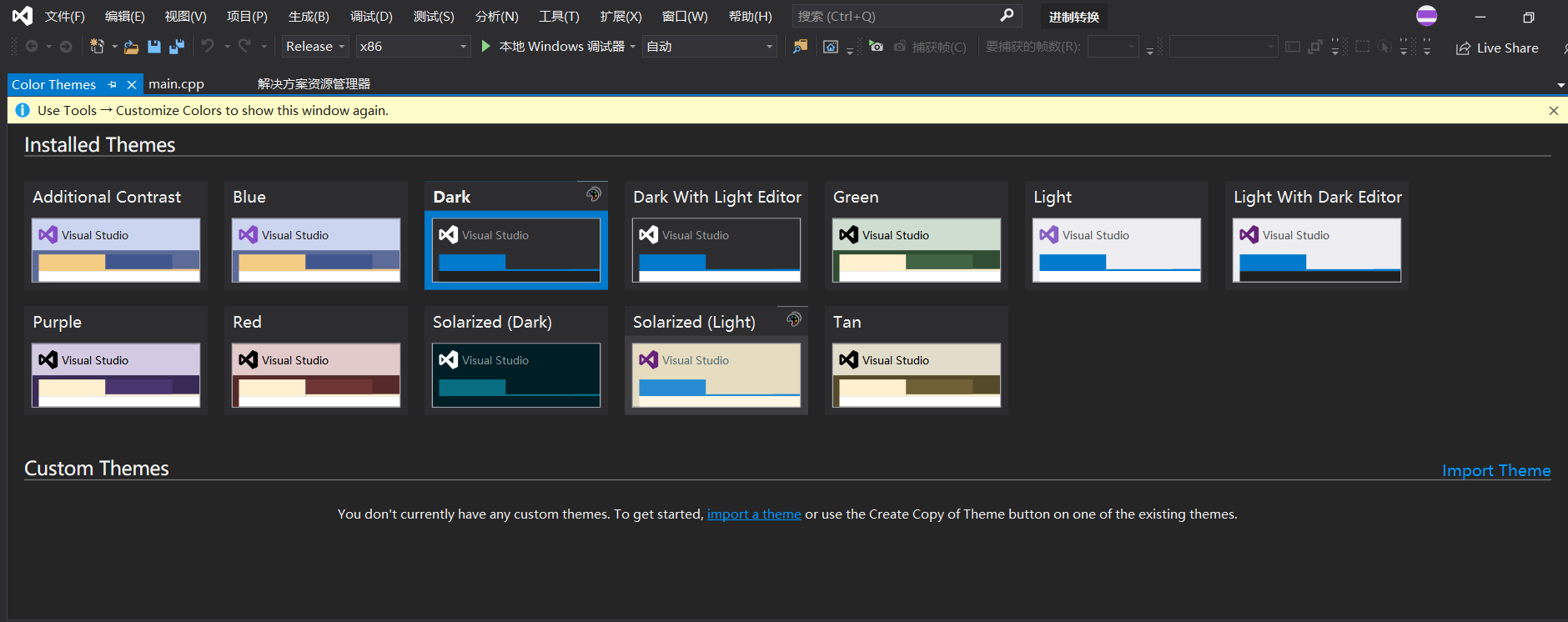
Task: Dismiss the yellow info bar
Action: 1554,110
